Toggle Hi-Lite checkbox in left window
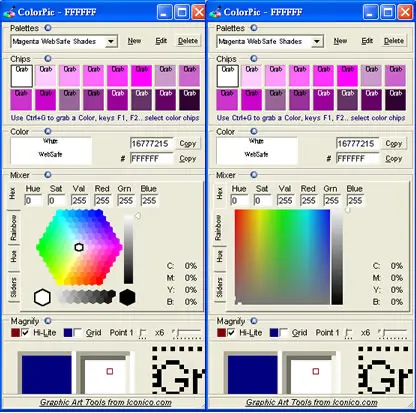Image resolution: width=416 pixels, height=413 pixels. [25, 333]
